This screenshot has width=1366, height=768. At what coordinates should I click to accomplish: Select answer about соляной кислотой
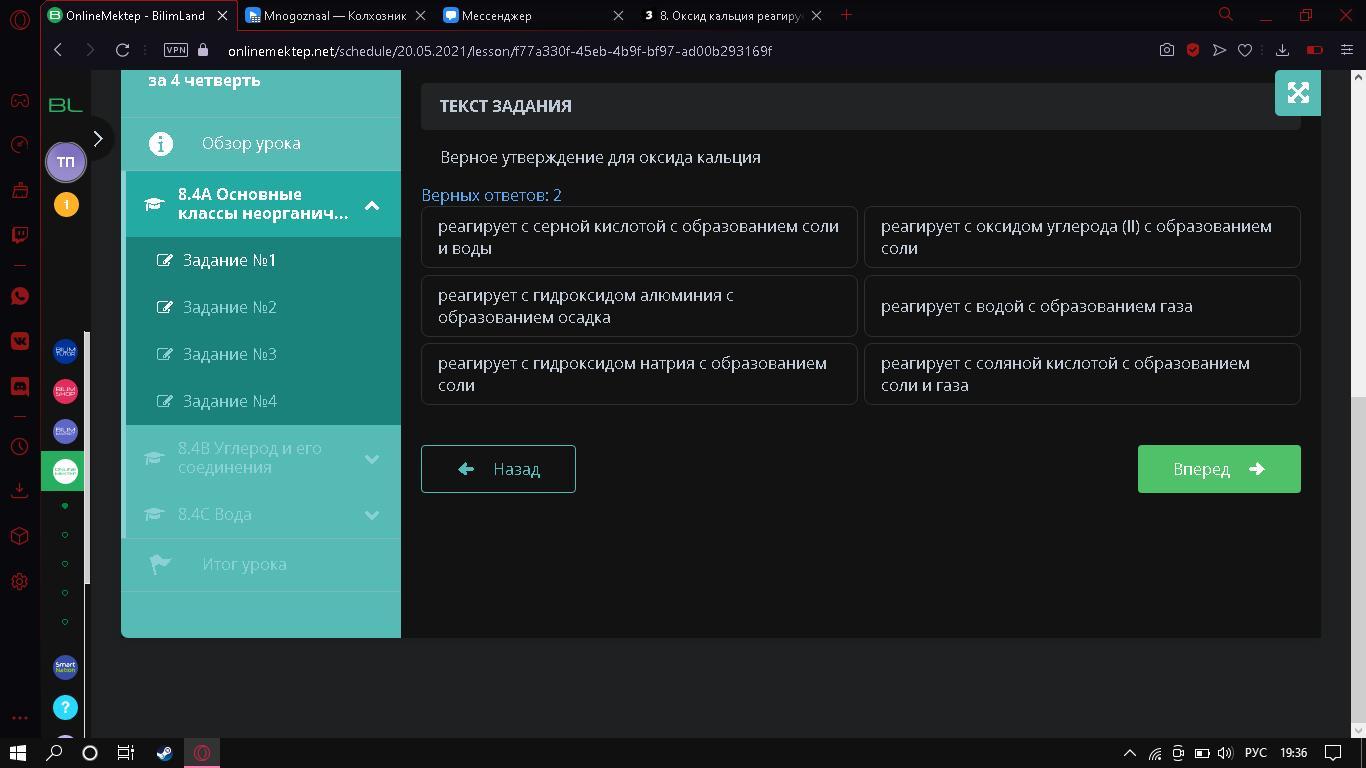point(1082,374)
